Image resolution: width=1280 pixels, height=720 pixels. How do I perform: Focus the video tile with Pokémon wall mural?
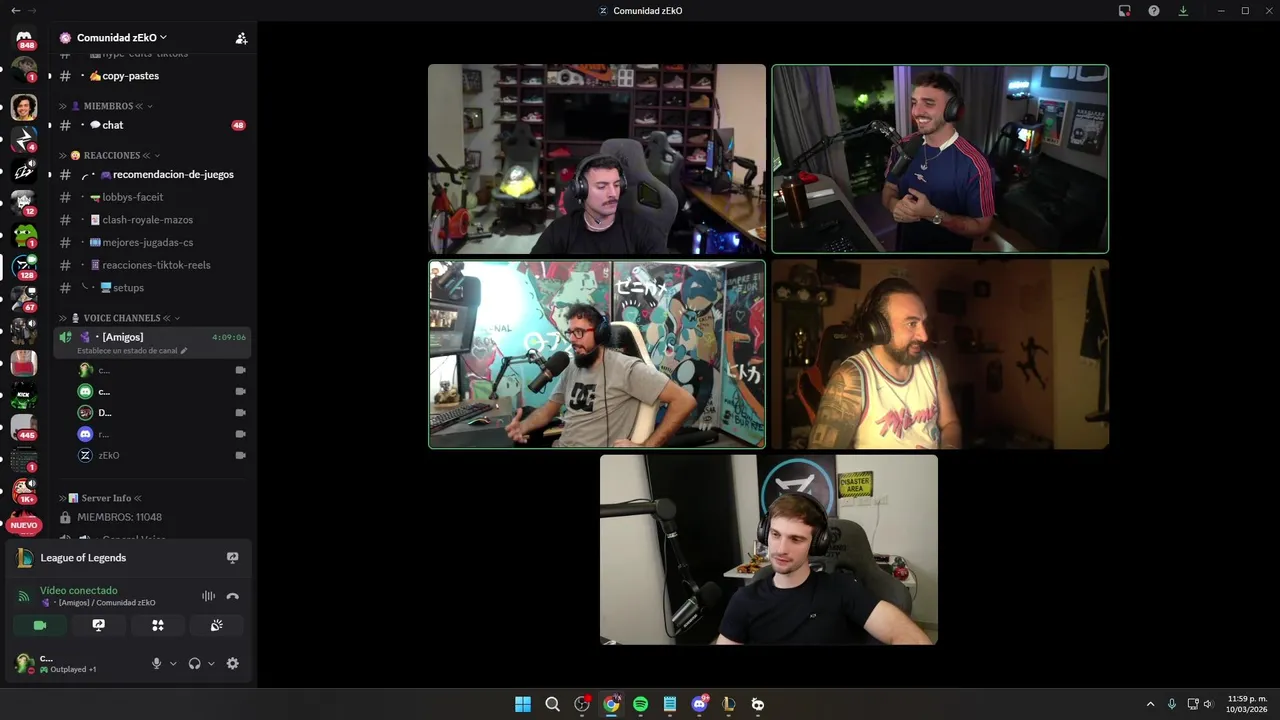[x=597, y=354]
